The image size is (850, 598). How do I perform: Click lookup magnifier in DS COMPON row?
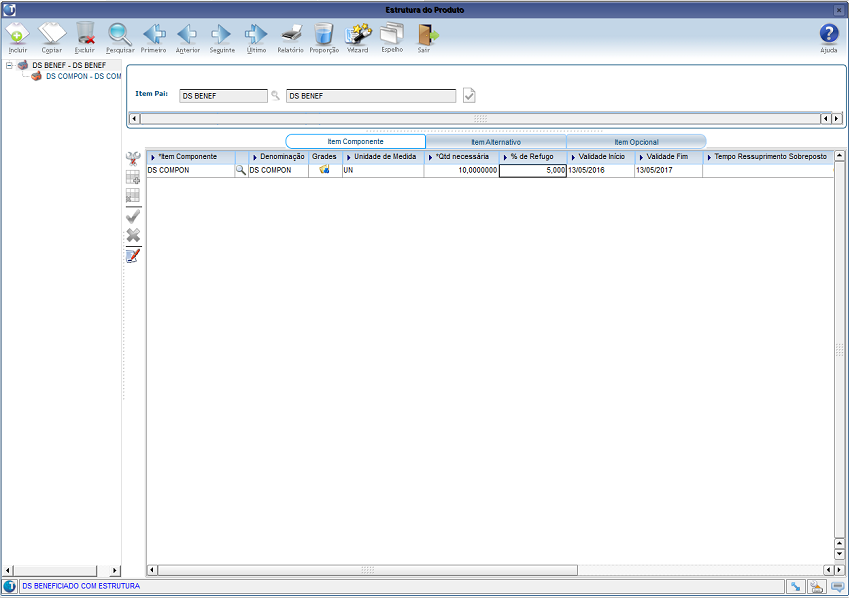pos(241,170)
